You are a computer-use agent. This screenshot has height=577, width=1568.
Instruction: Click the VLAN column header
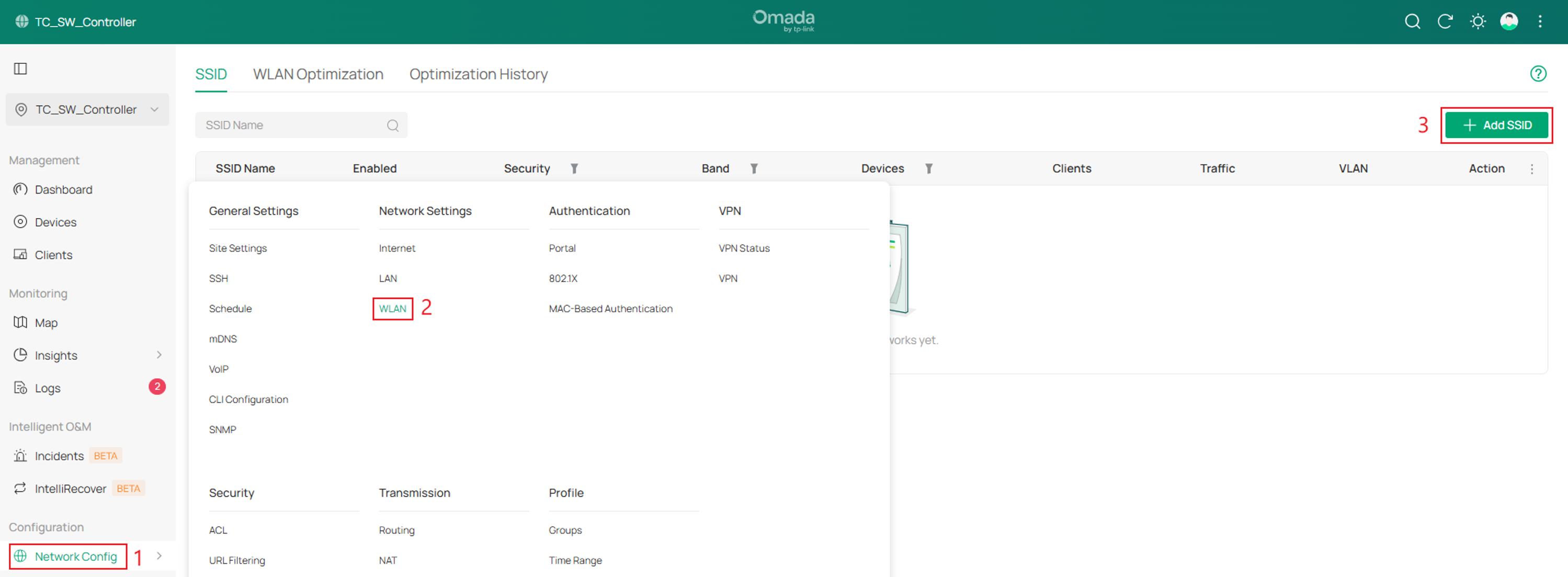click(1353, 168)
